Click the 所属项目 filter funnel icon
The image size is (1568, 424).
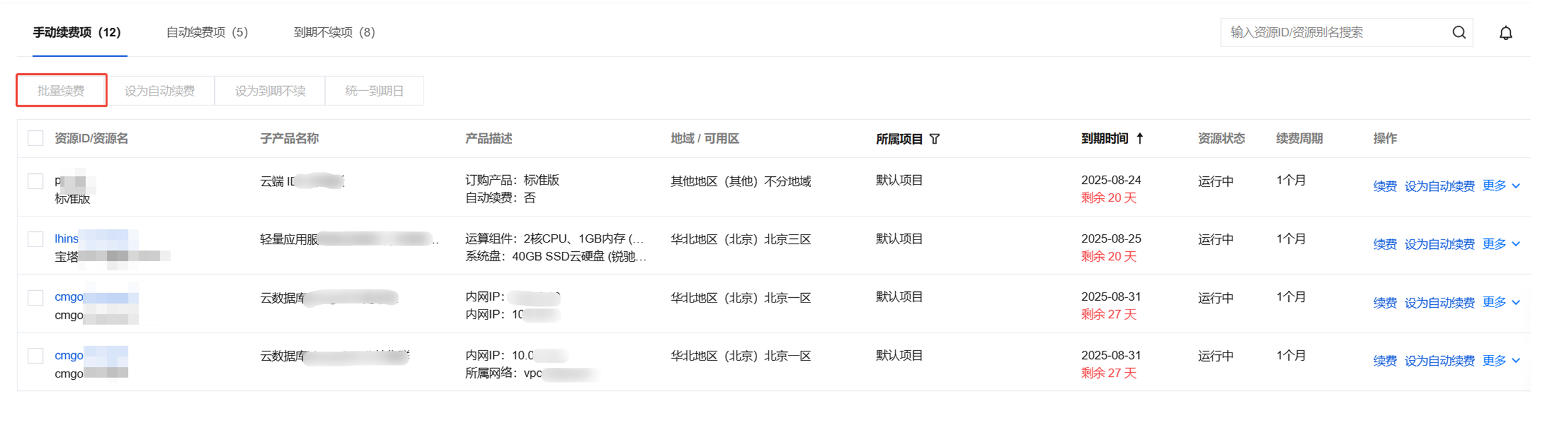(934, 139)
